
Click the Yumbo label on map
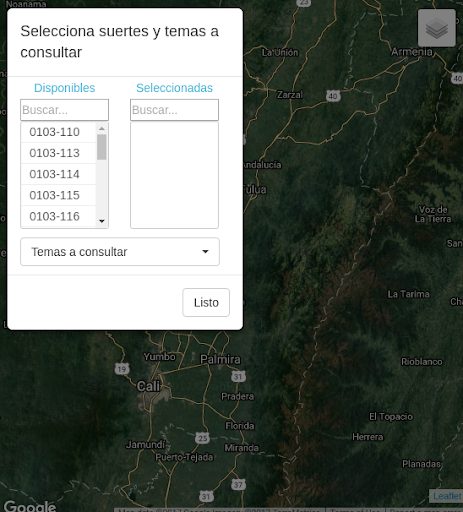coord(159,357)
